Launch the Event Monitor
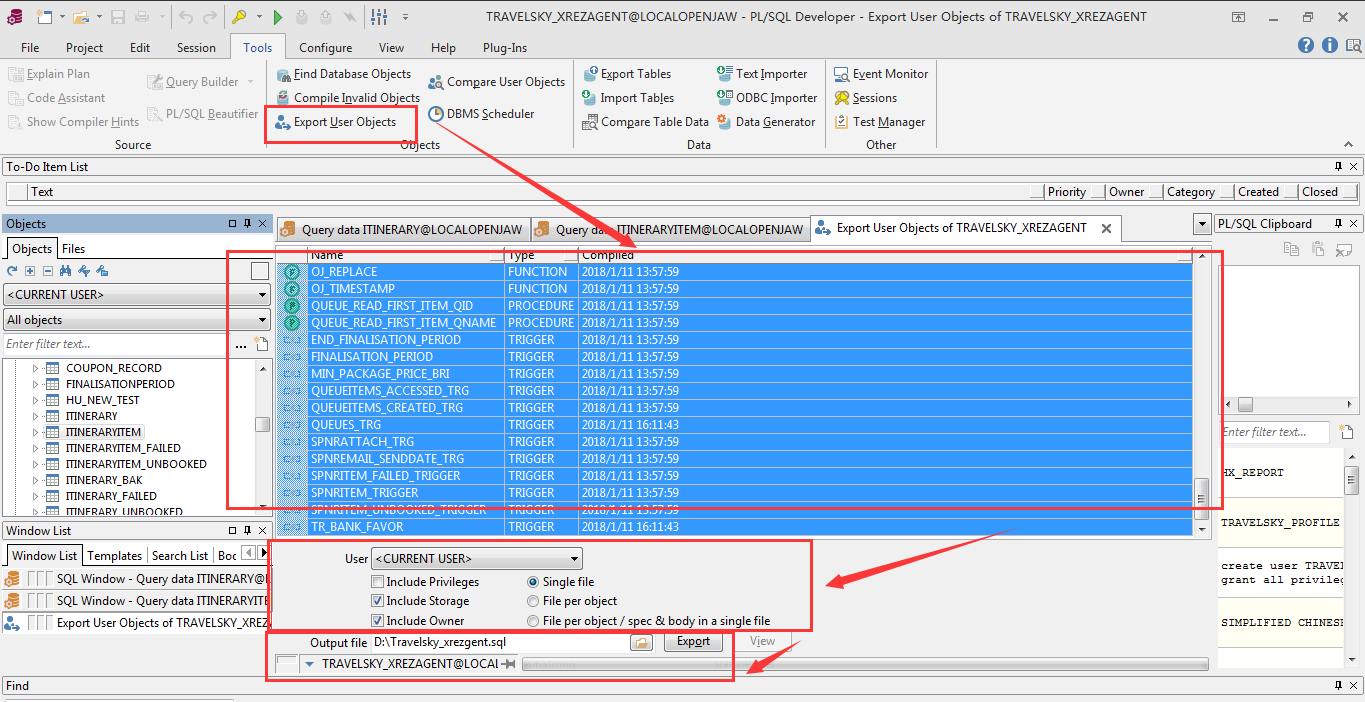The image size is (1365, 702). click(841, 74)
